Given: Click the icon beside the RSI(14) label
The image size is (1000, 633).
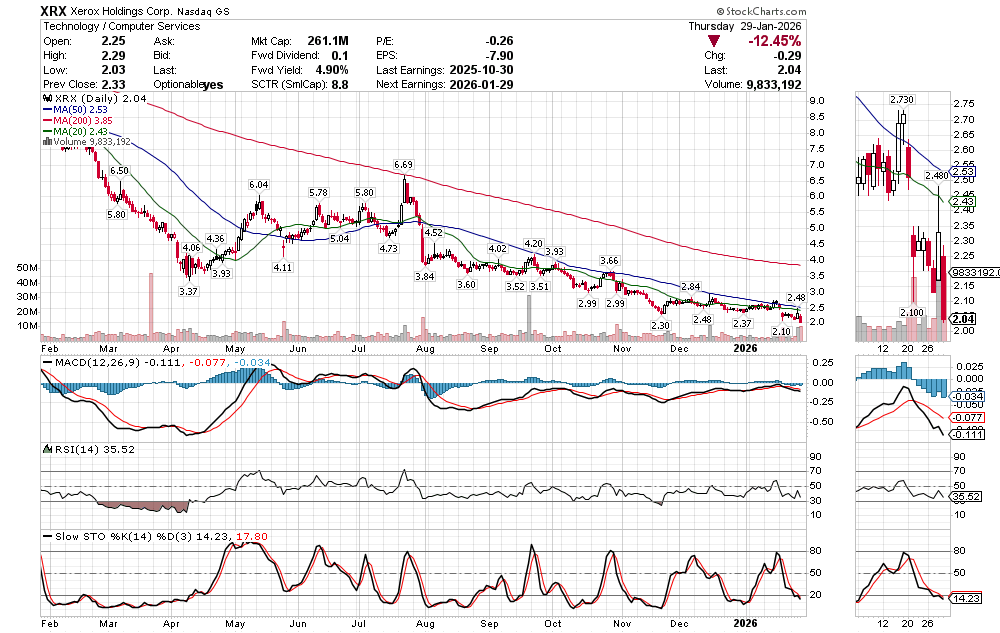Looking at the screenshot, I should 44,449.
